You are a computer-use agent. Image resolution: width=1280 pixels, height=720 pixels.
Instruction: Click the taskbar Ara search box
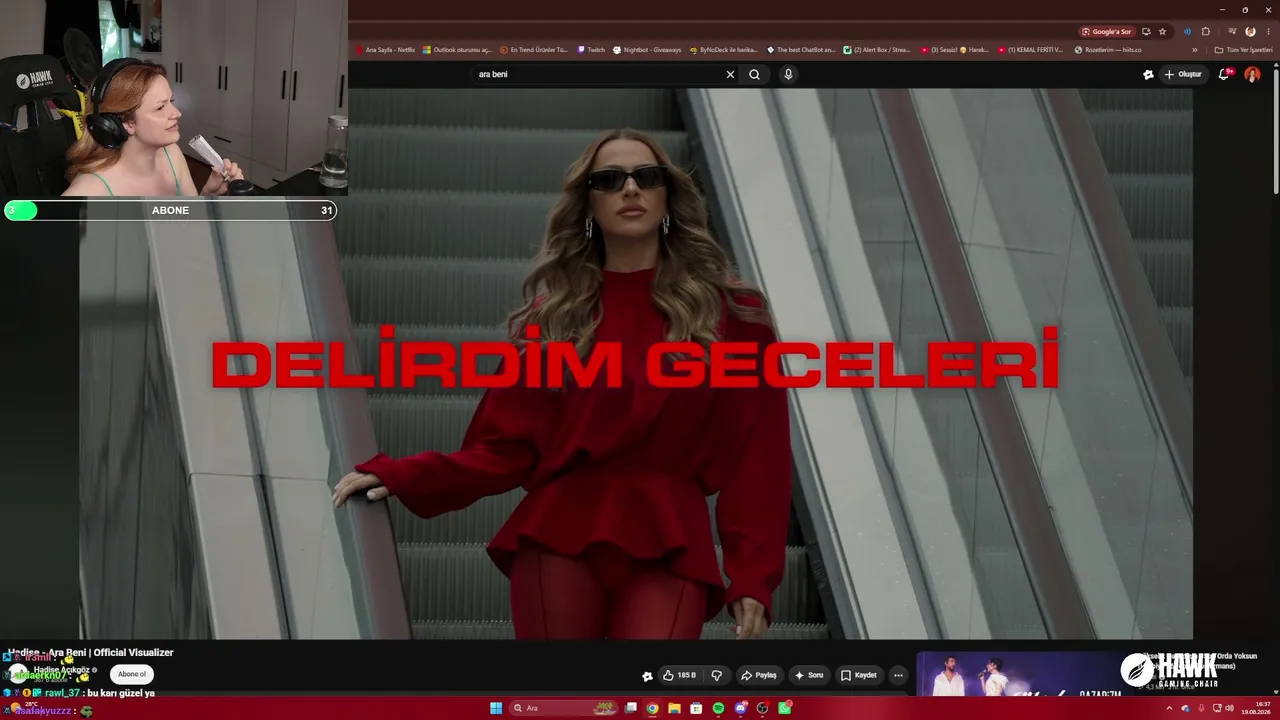pos(564,708)
